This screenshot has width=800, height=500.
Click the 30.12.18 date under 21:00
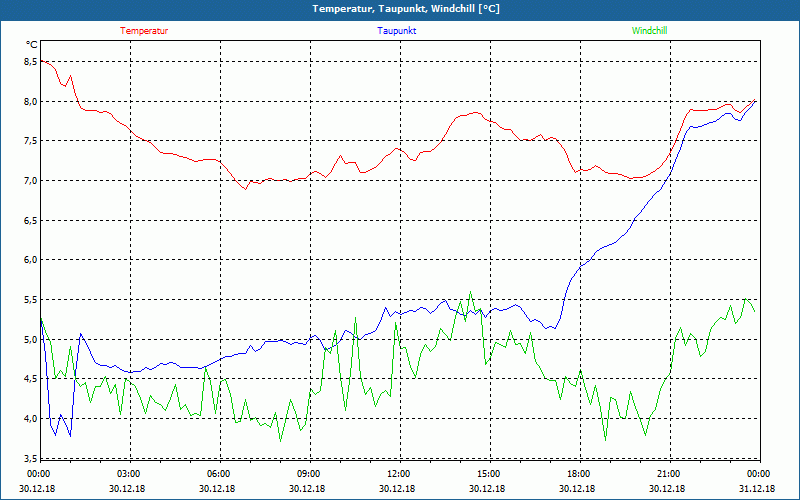click(x=667, y=488)
